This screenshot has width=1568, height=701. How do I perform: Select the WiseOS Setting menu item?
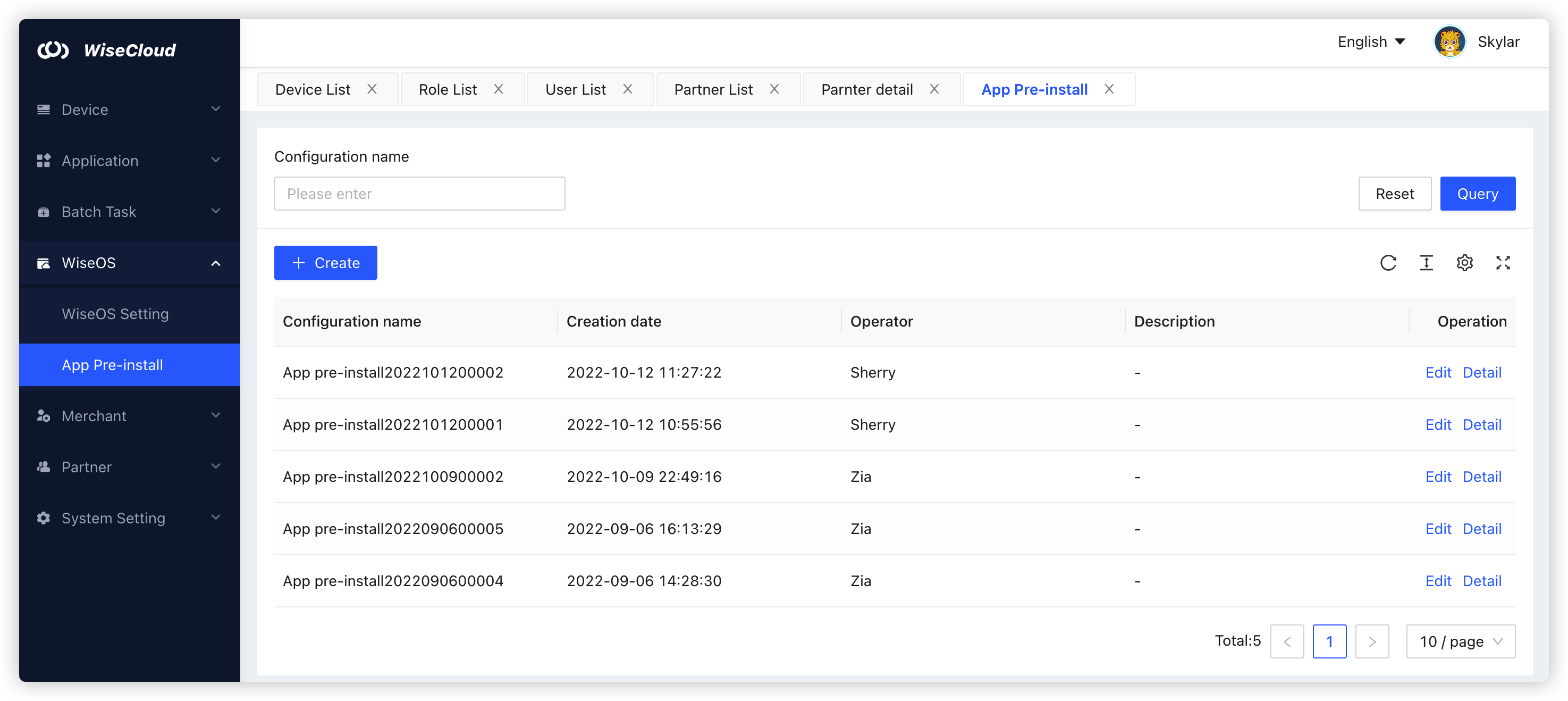pyautogui.click(x=116, y=314)
